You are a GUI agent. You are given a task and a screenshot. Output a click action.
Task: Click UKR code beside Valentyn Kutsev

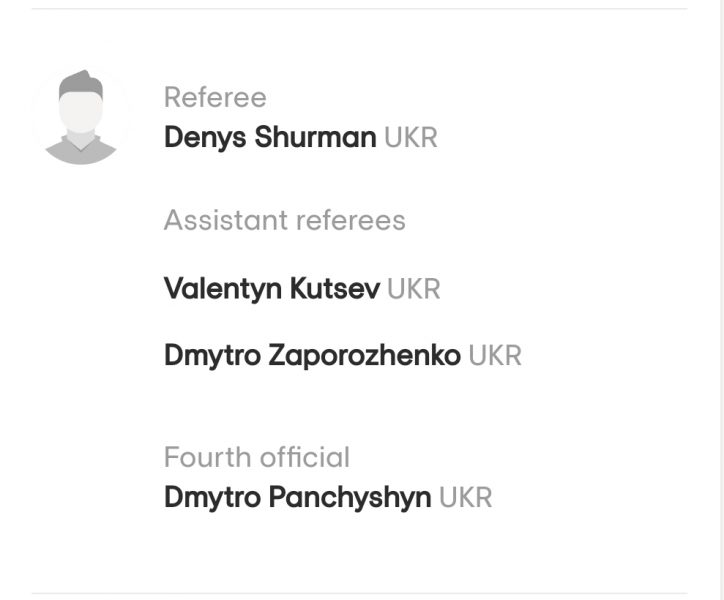[x=414, y=289]
